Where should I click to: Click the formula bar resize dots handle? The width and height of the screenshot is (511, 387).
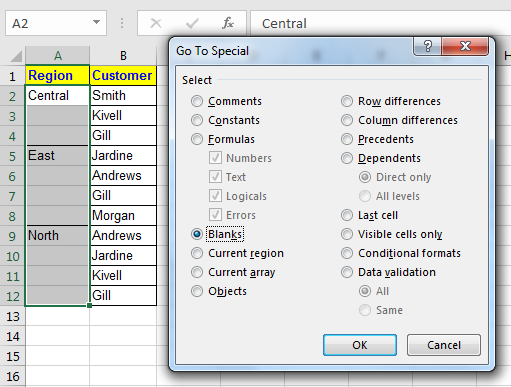[x=122, y=23]
